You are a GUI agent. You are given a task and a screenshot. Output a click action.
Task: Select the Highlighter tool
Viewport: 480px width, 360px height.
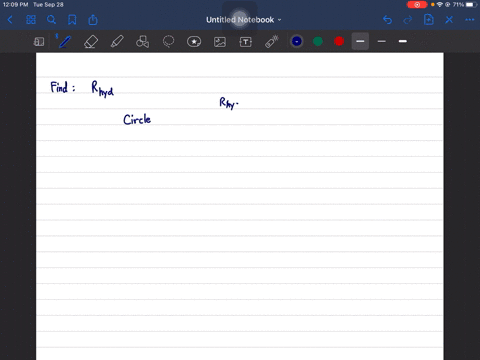117,42
